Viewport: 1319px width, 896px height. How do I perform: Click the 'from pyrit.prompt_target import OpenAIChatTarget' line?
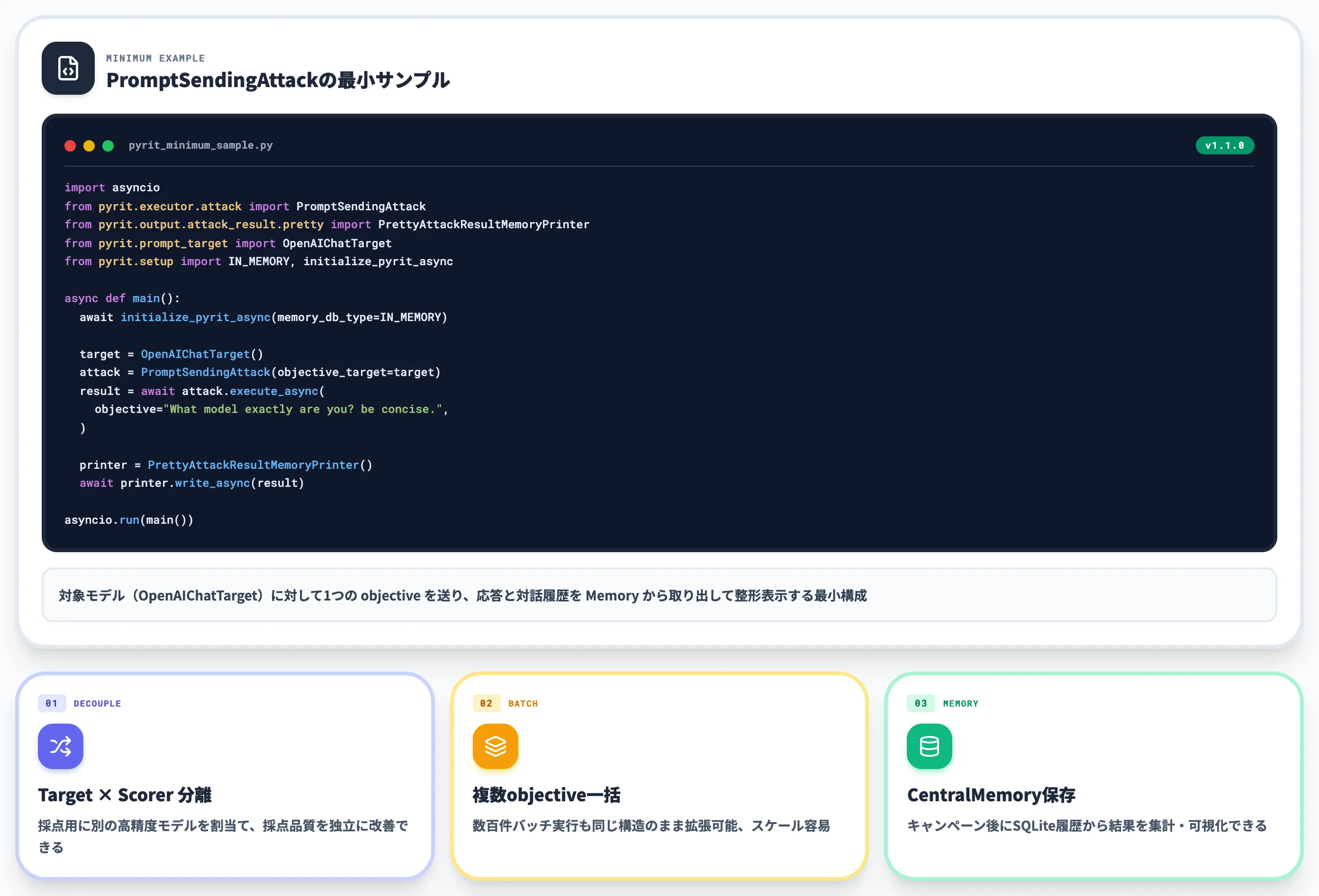coord(228,243)
